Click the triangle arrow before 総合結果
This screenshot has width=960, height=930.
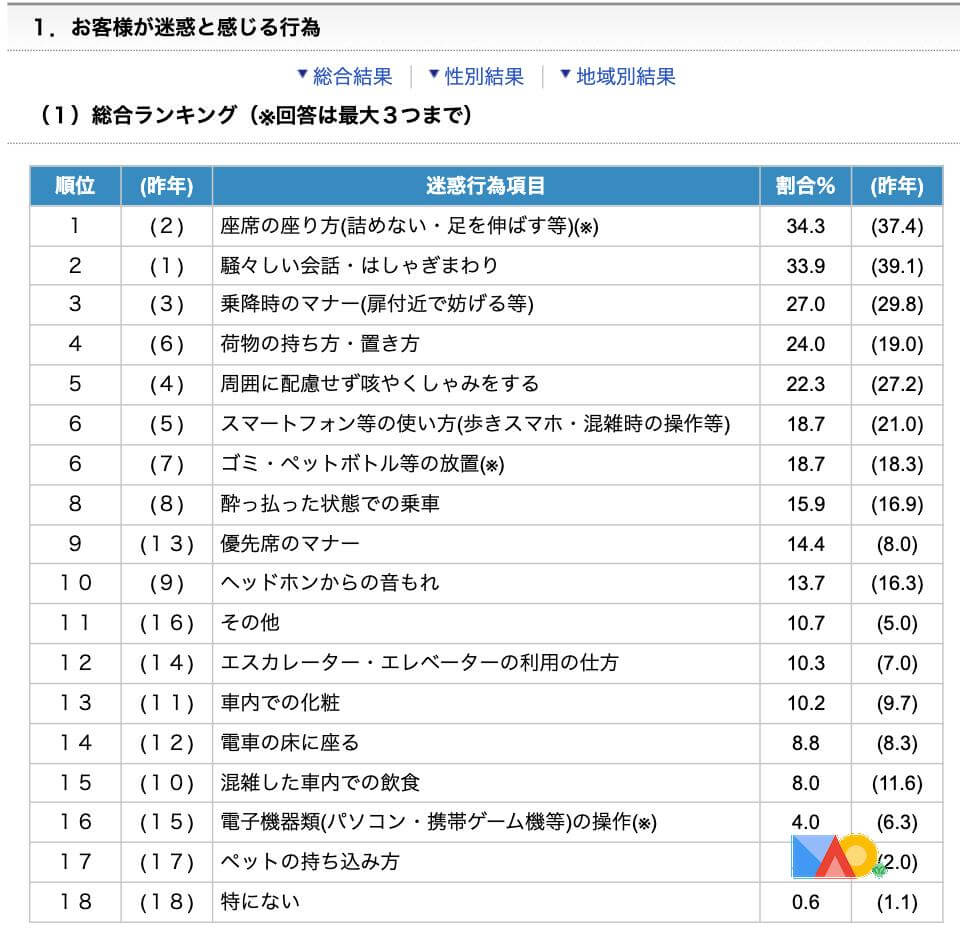(x=302, y=76)
